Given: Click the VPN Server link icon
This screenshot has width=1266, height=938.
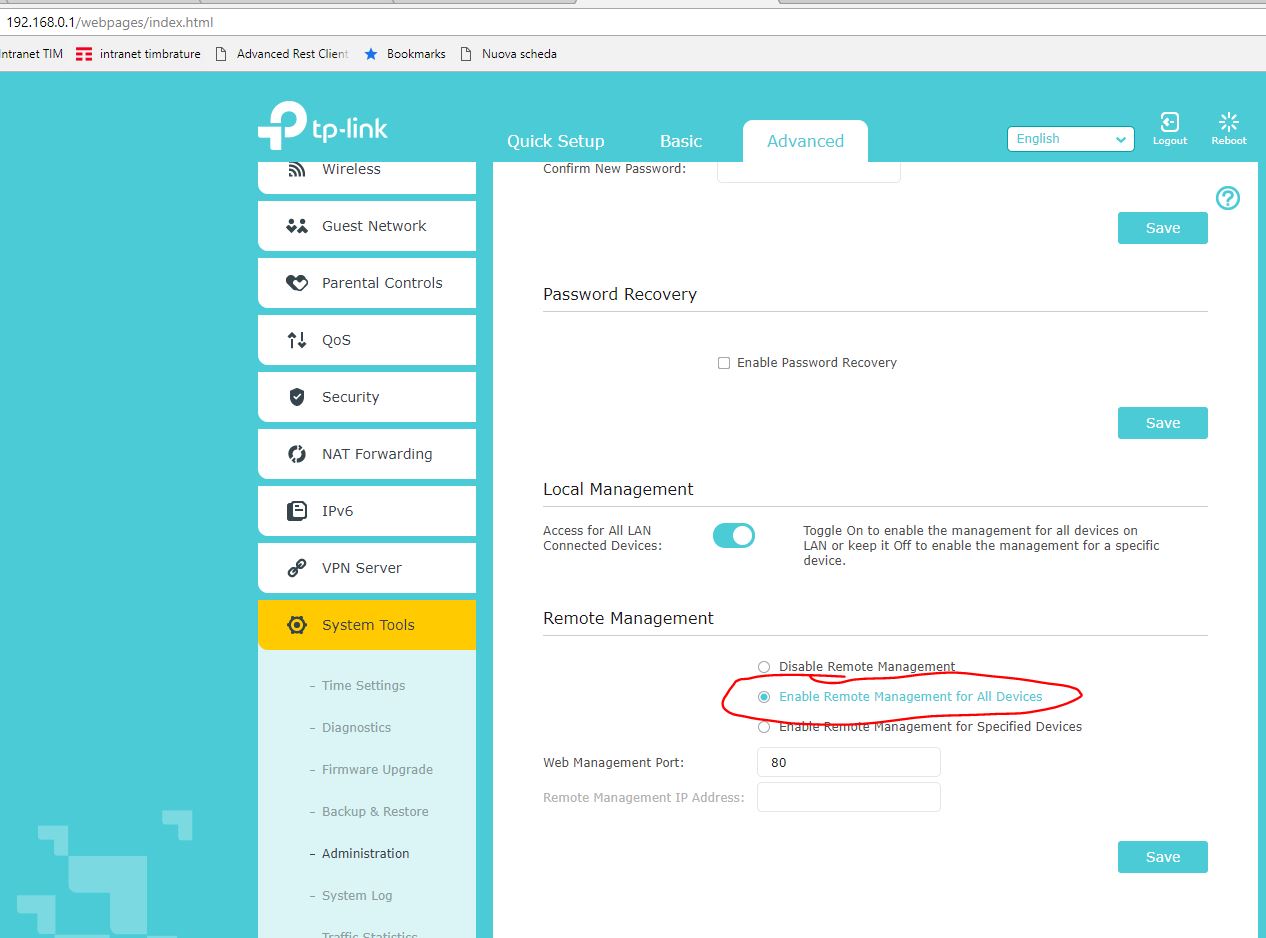Looking at the screenshot, I should click(x=297, y=568).
